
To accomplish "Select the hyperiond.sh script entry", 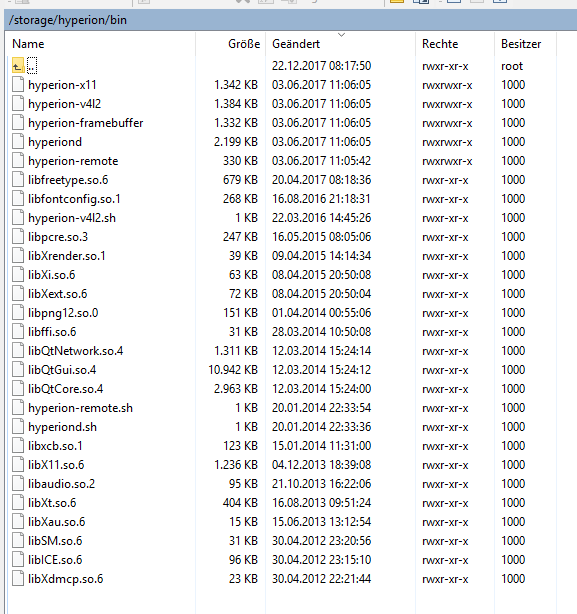I will (63, 427).
